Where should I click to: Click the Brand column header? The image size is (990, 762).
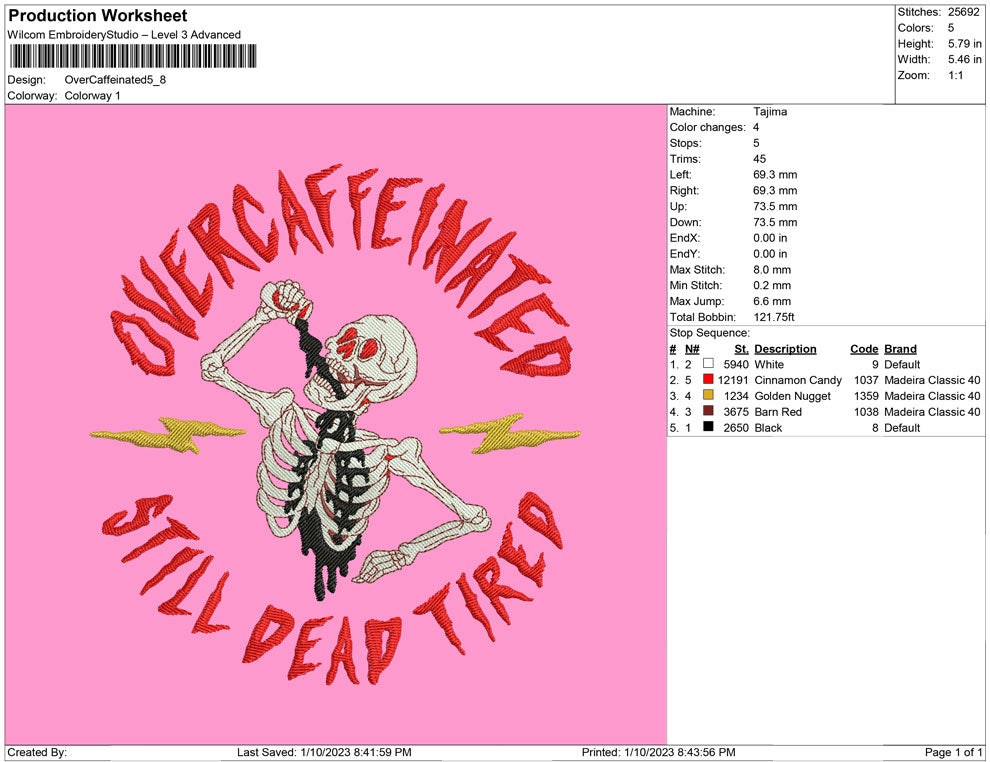[900, 348]
